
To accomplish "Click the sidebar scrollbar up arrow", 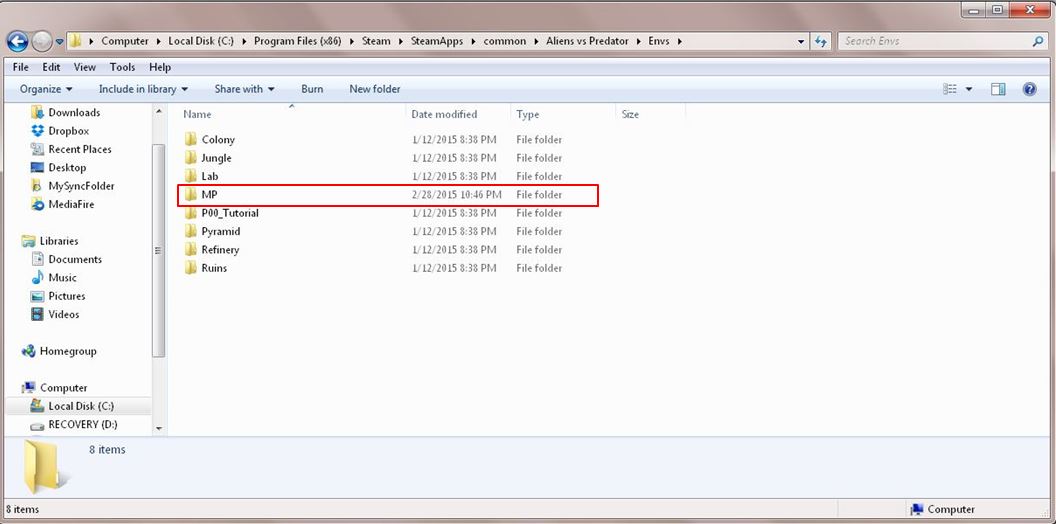I will (159, 112).
